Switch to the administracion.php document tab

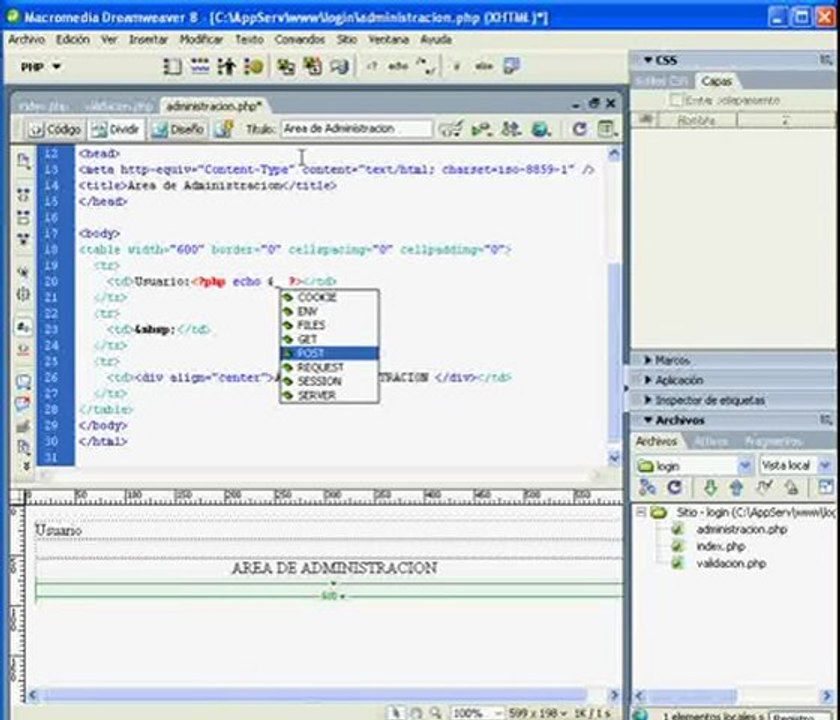click(x=214, y=106)
